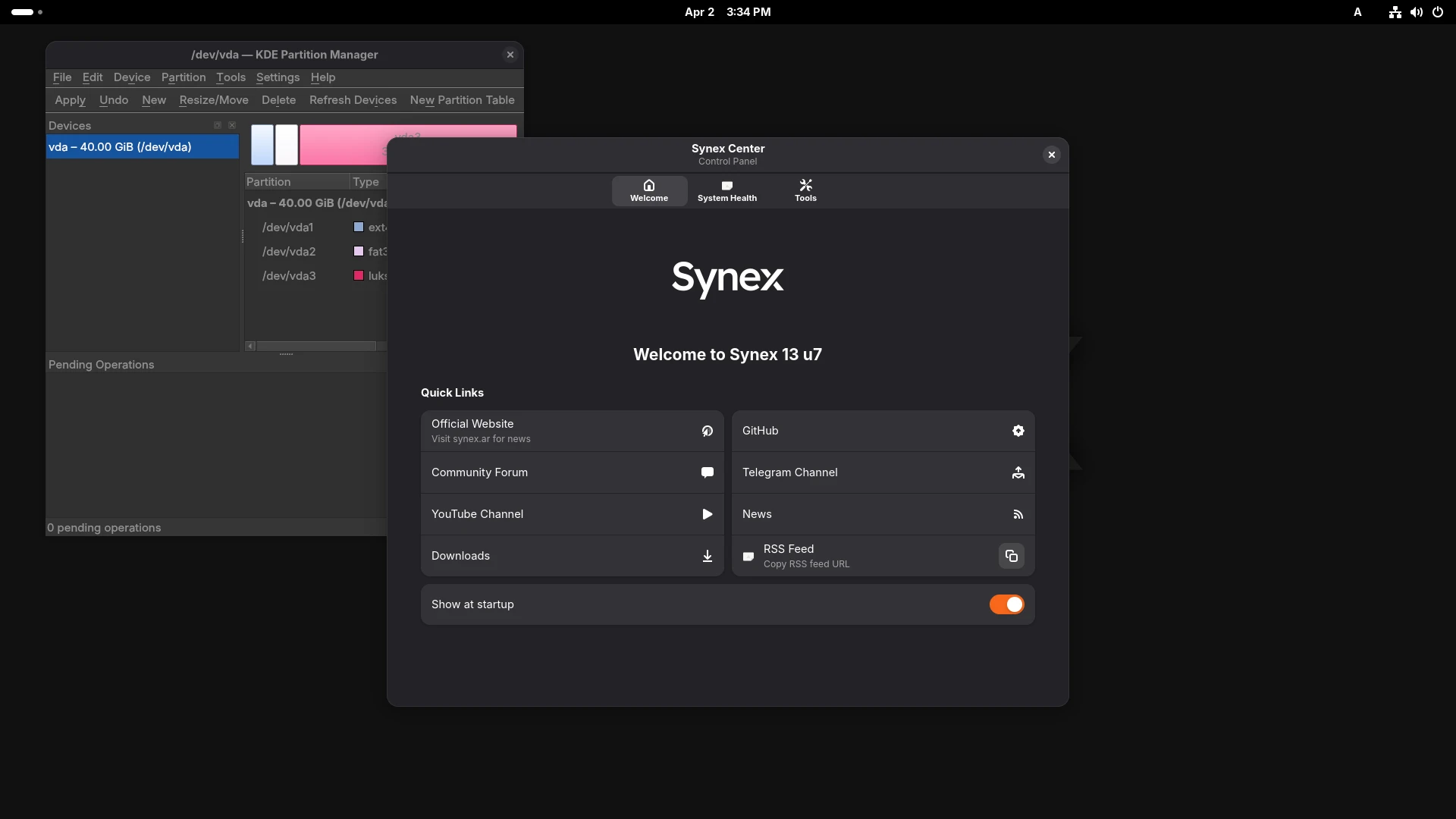
Task: Detach the Devices panel with its float button
Action: [218, 125]
